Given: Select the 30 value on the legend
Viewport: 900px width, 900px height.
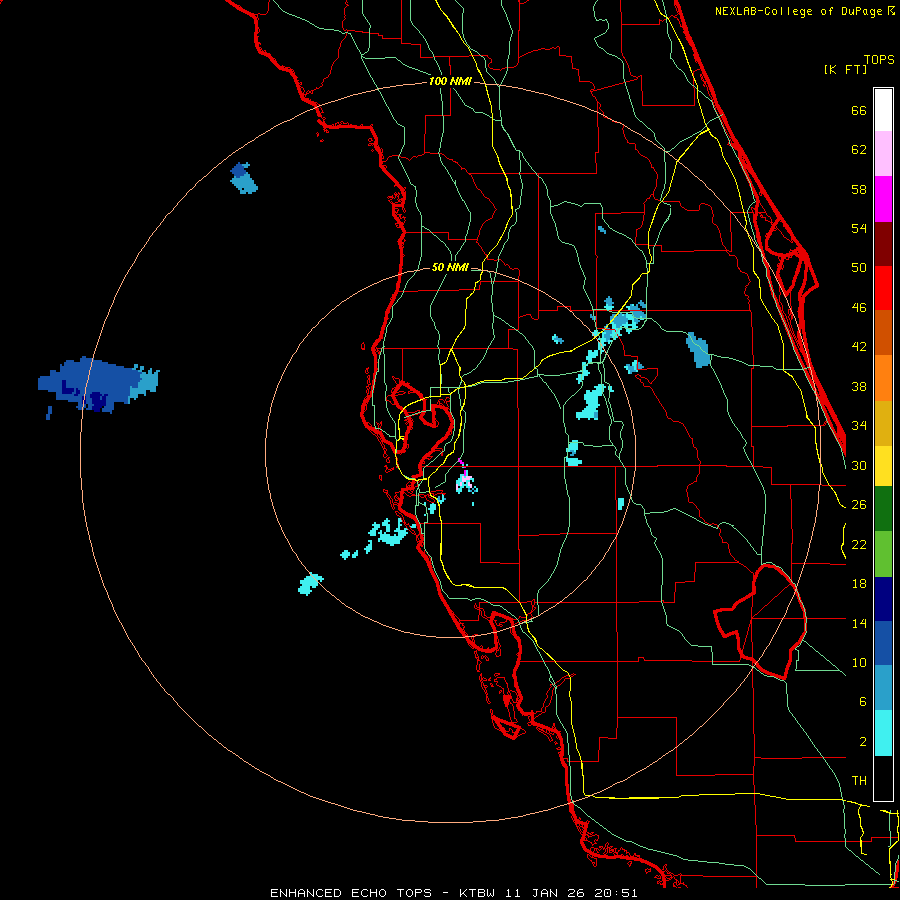Looking at the screenshot, I should tap(859, 465).
